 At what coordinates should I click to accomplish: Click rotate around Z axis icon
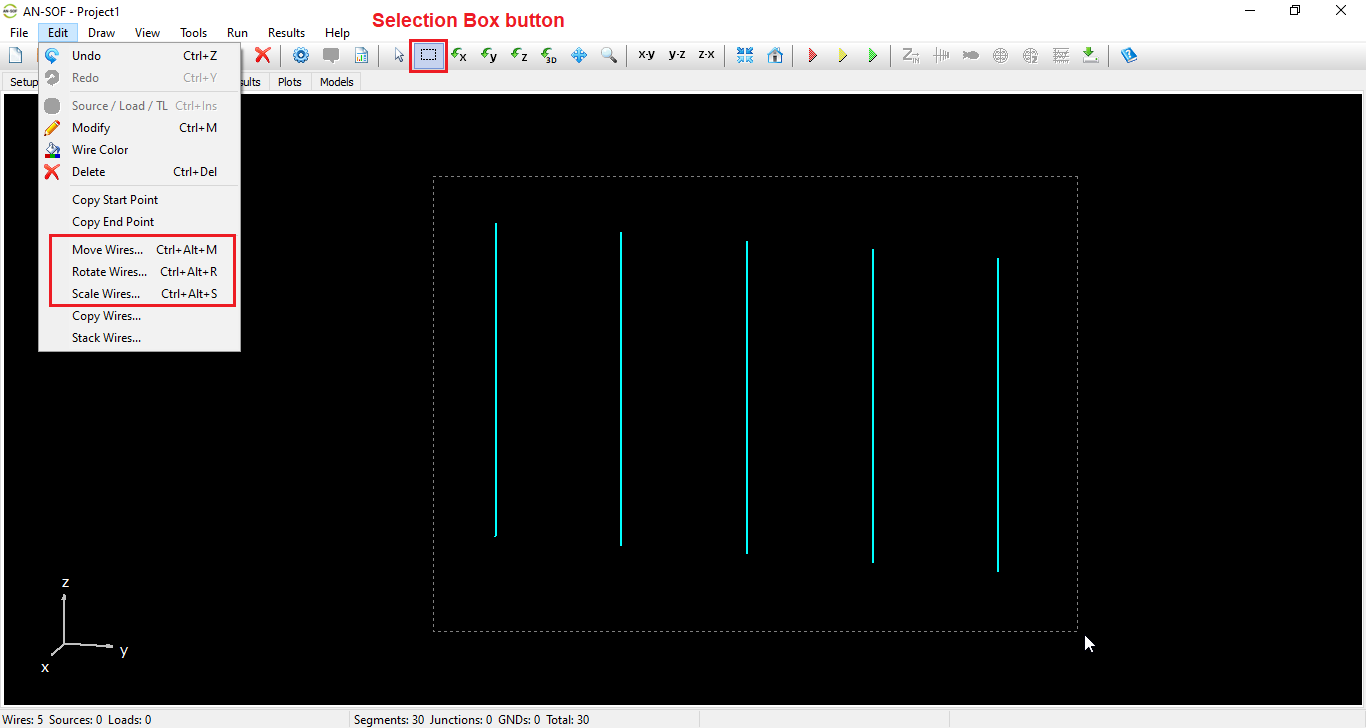(x=519, y=55)
